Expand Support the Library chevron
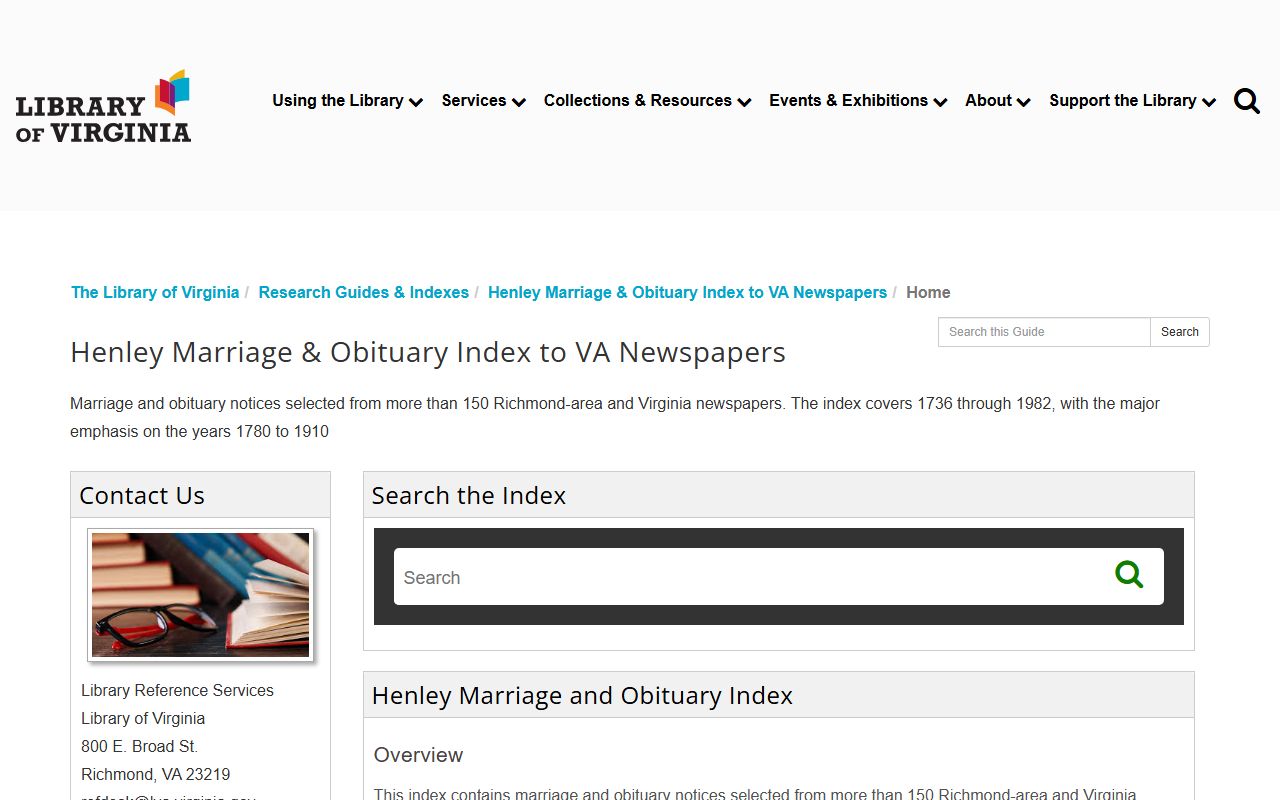The width and height of the screenshot is (1280, 800). 1209,102
